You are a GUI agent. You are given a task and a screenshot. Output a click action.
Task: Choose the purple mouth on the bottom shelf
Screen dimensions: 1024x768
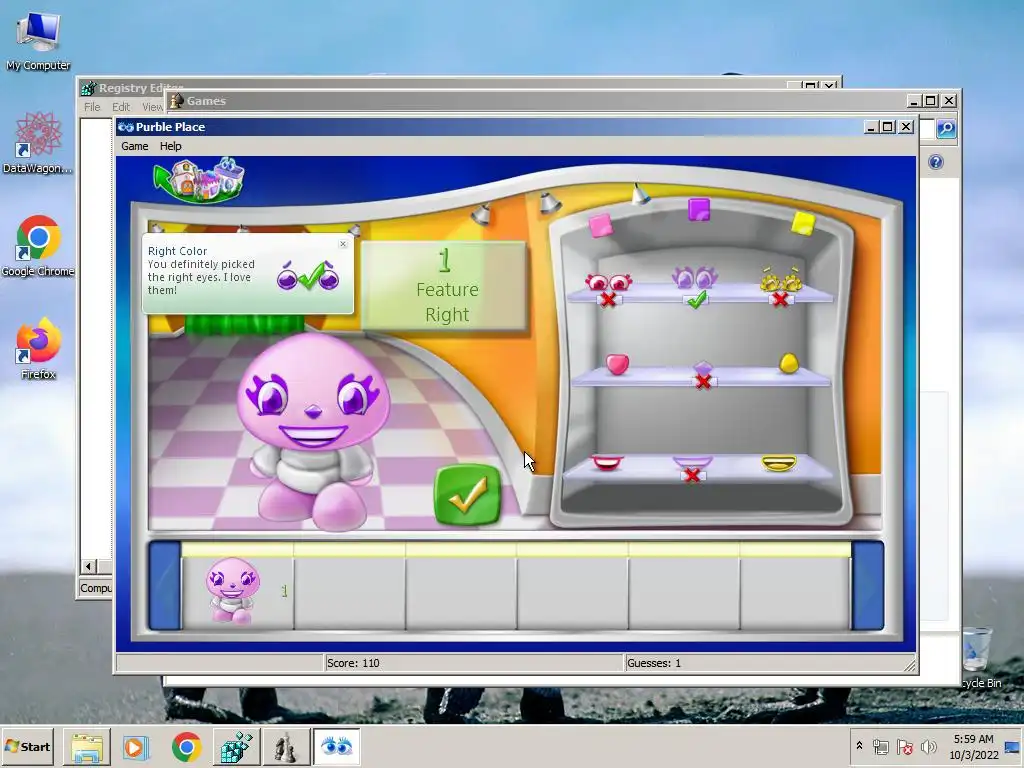(x=692, y=462)
